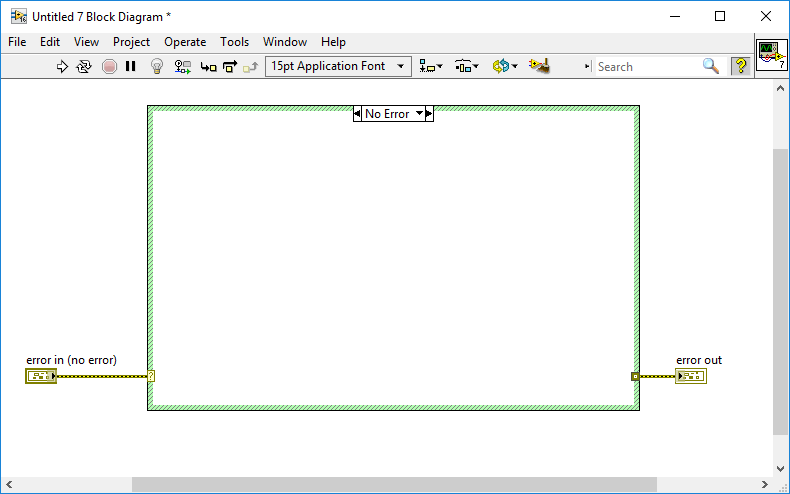Click the magnifying glass search icon
The width and height of the screenshot is (790, 494).
[x=711, y=66]
